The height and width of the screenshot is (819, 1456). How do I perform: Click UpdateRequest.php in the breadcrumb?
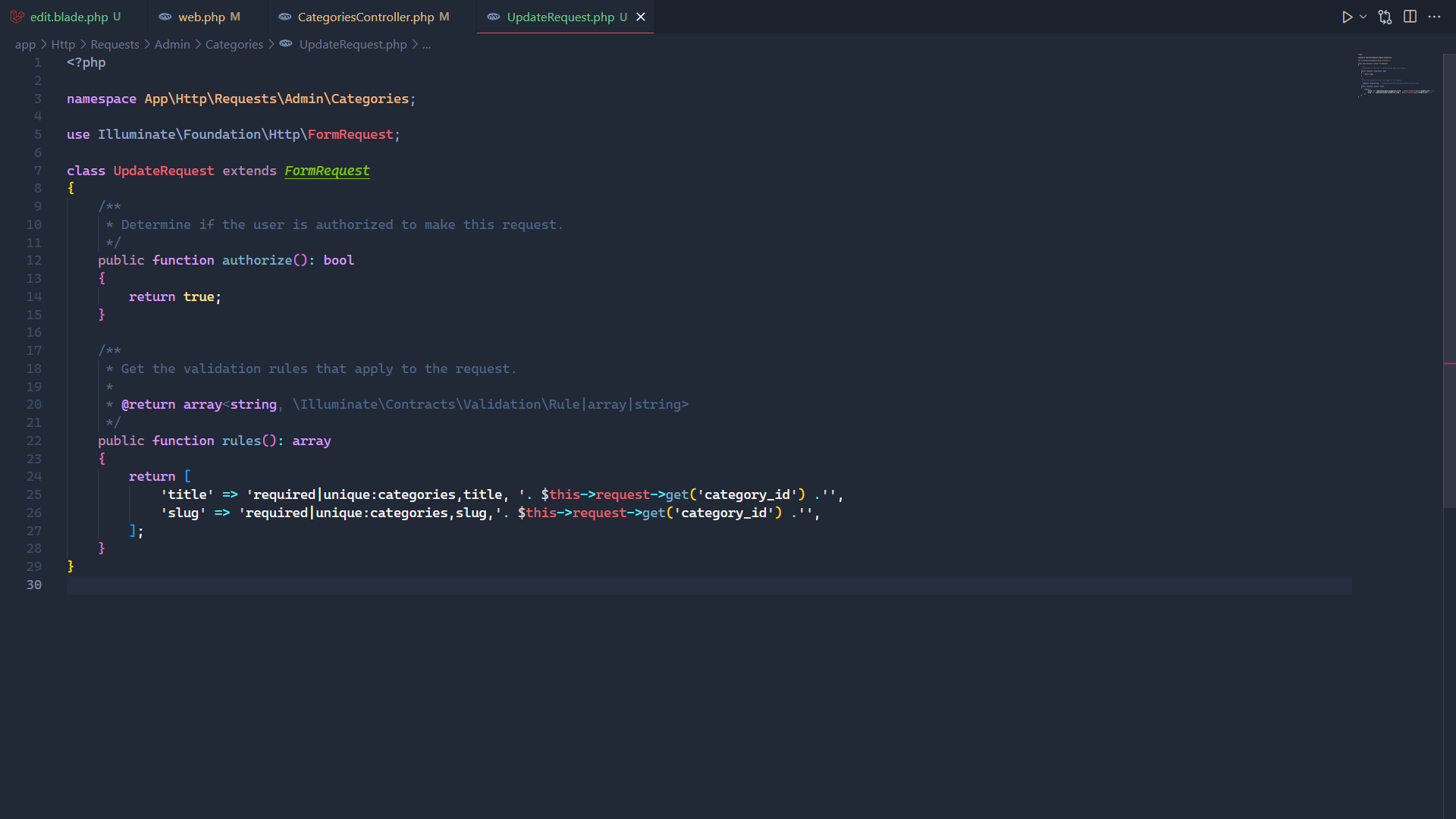click(x=353, y=45)
